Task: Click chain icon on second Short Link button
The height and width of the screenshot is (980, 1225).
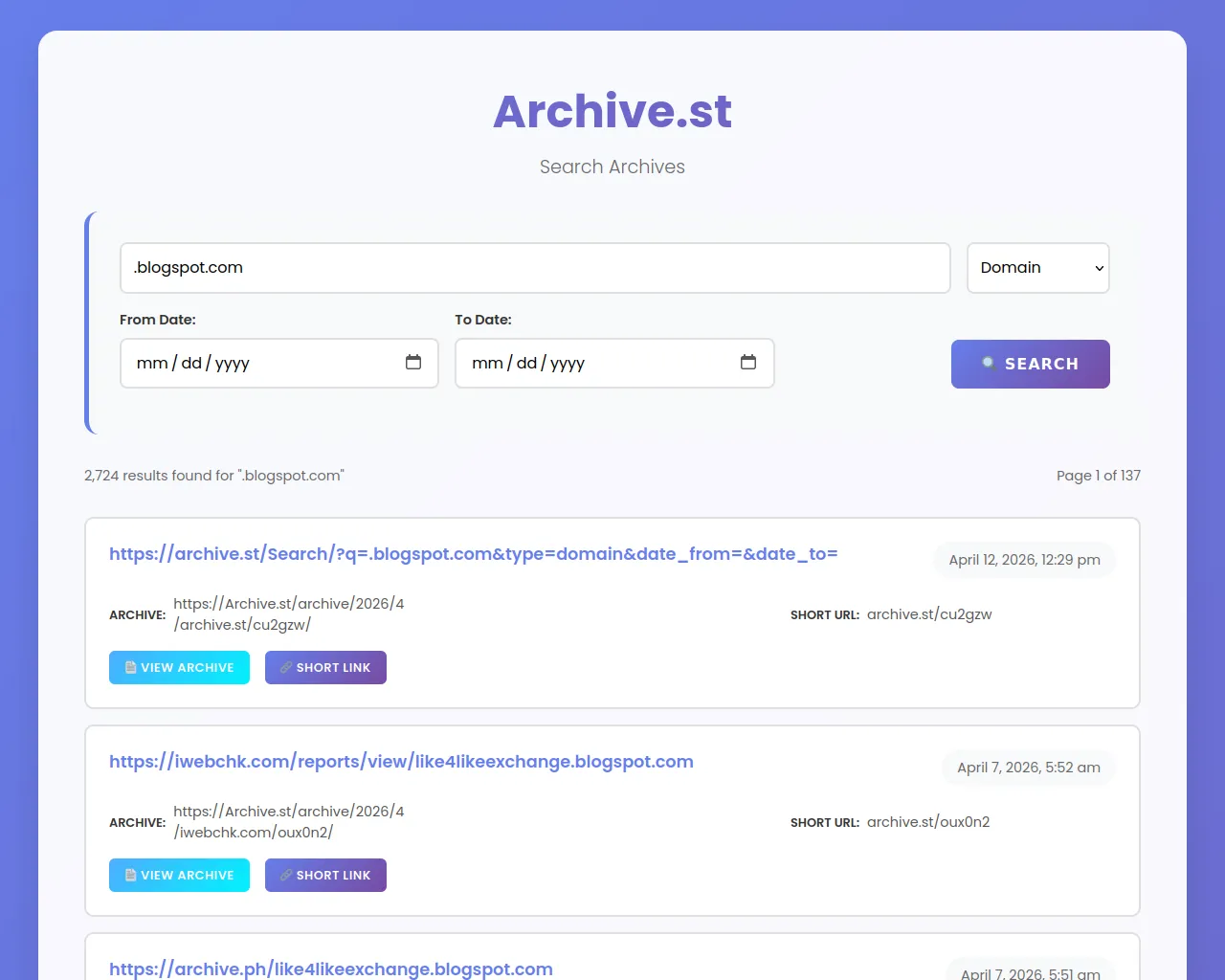Action: point(286,875)
